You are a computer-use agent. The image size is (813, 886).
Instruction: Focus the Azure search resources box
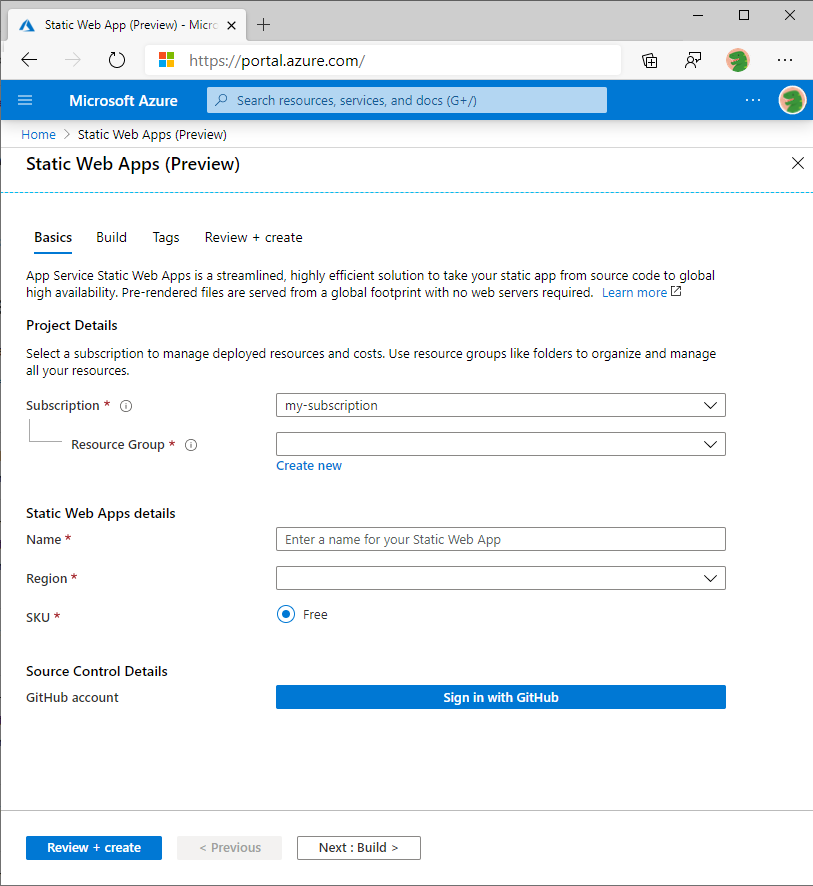pyautogui.click(x=407, y=100)
